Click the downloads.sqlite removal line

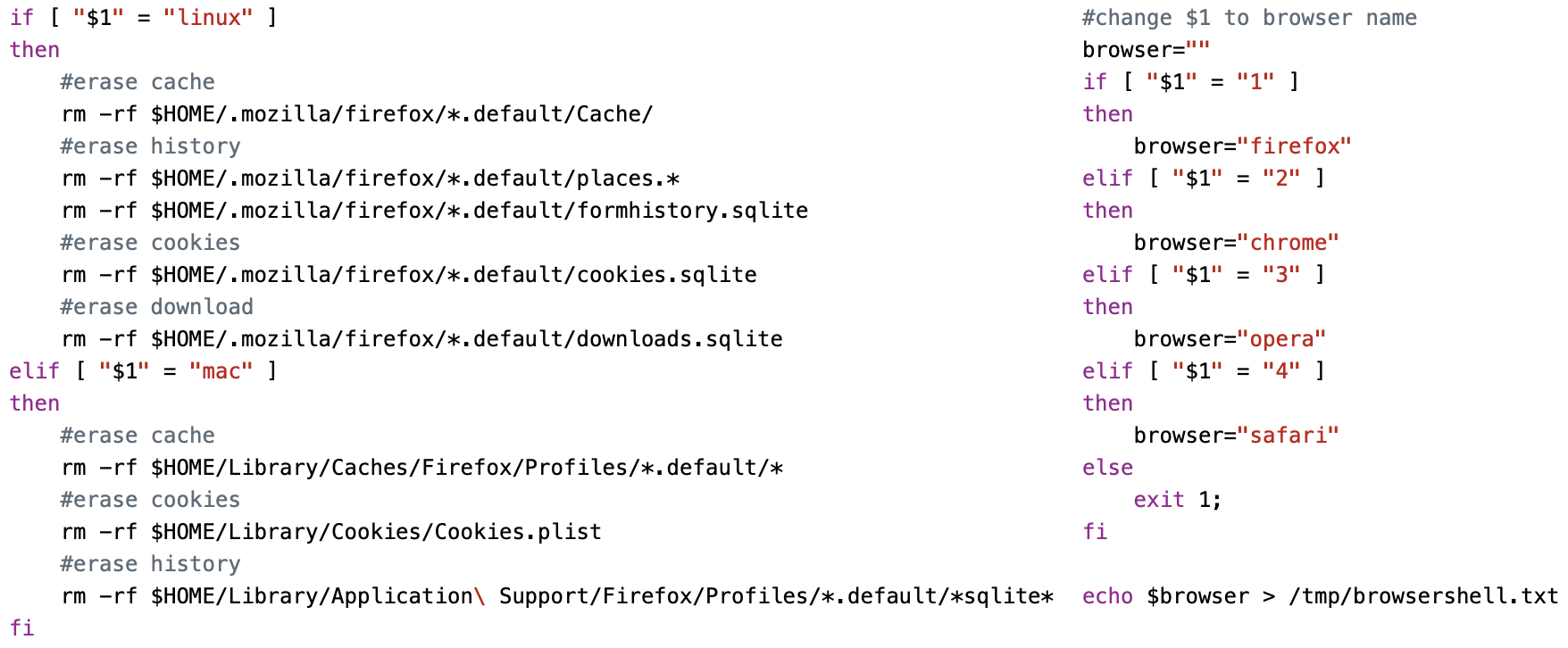pos(421,339)
